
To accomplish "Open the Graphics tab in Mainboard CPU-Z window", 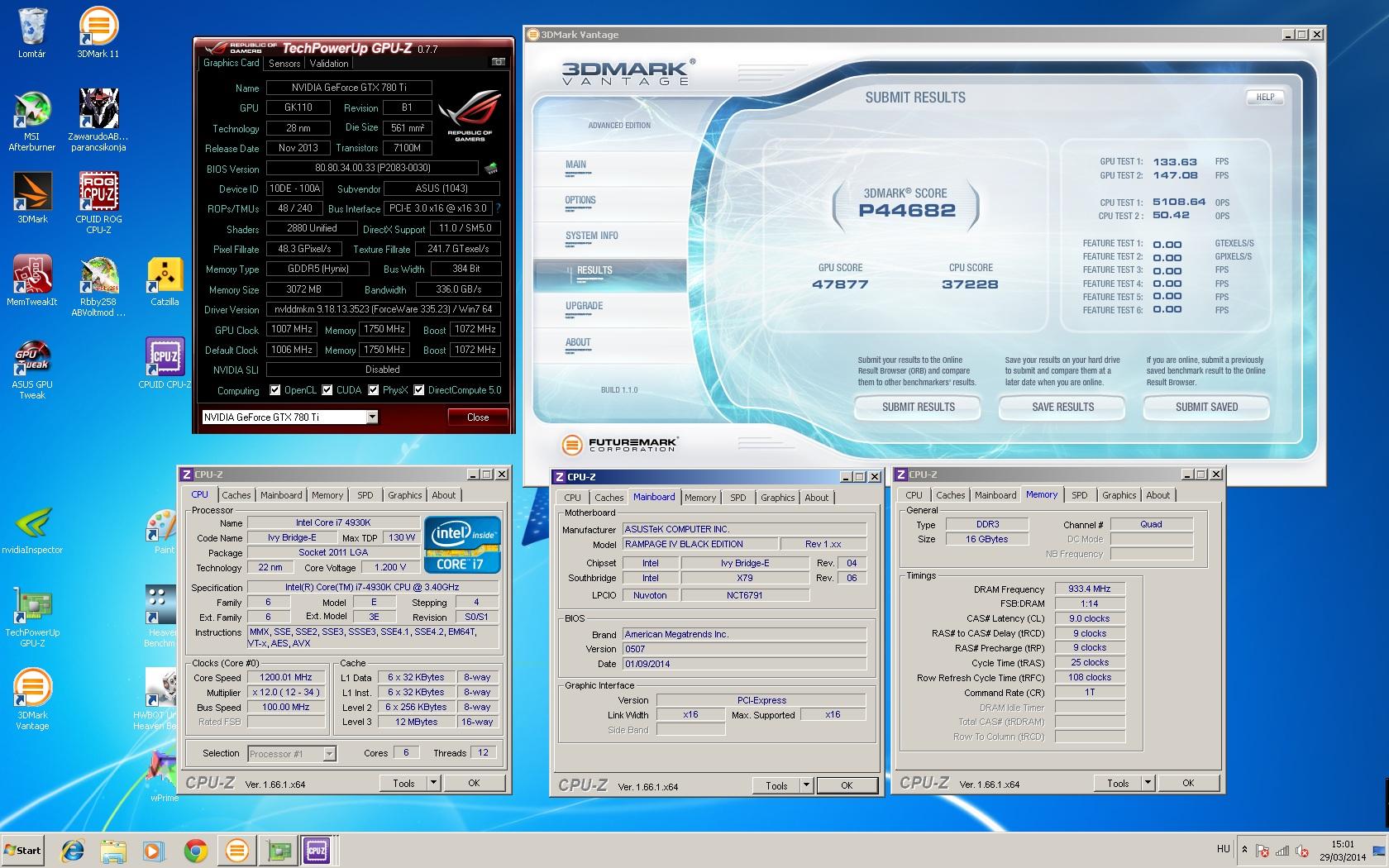I will tap(777, 498).
